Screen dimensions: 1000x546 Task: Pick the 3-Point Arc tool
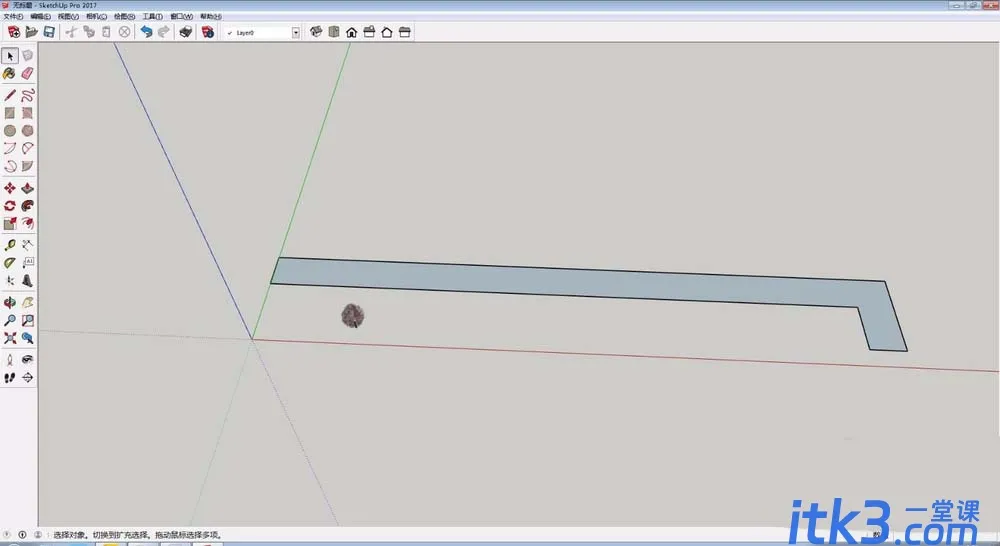pyautogui.click(x=10, y=166)
